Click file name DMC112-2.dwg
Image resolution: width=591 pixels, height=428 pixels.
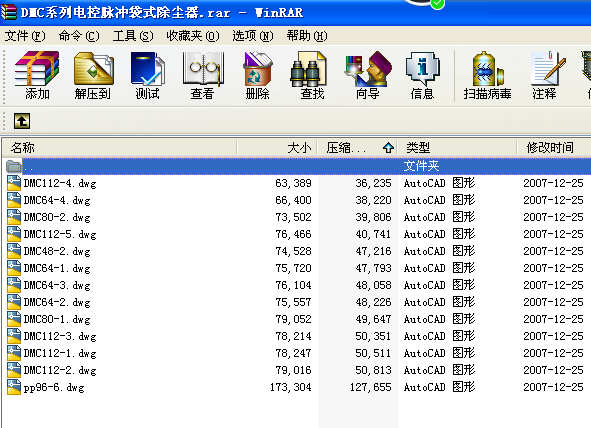(x=60, y=370)
